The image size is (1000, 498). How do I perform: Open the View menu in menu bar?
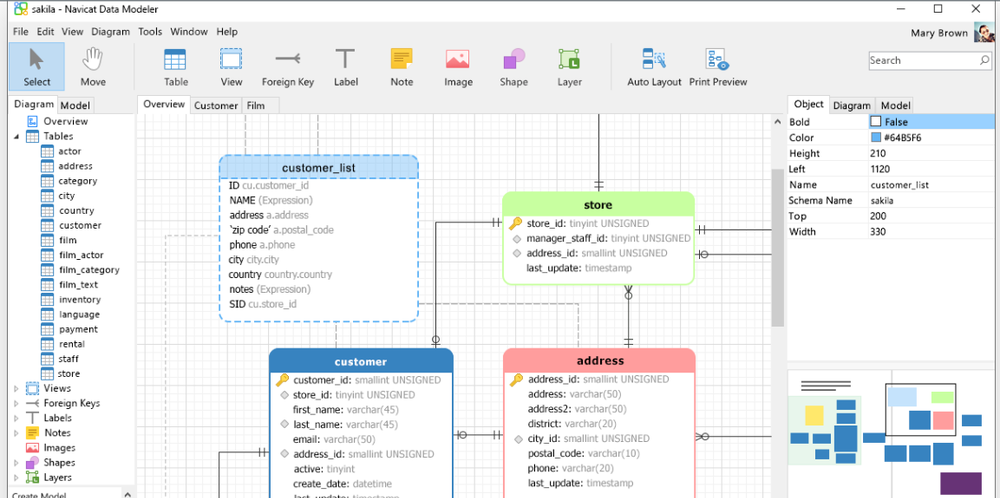73,32
